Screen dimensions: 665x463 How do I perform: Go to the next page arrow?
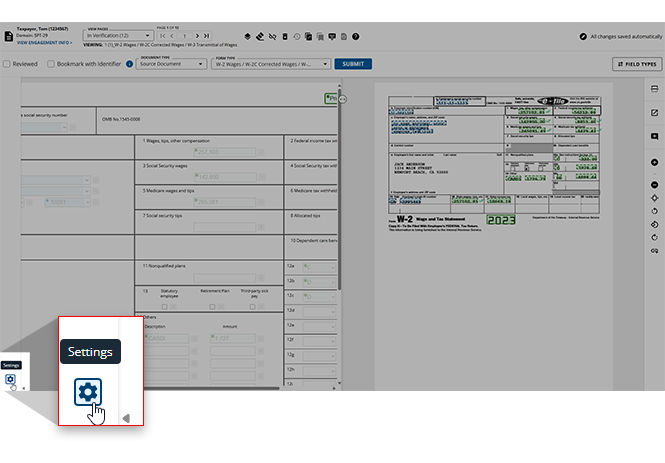[x=197, y=36]
